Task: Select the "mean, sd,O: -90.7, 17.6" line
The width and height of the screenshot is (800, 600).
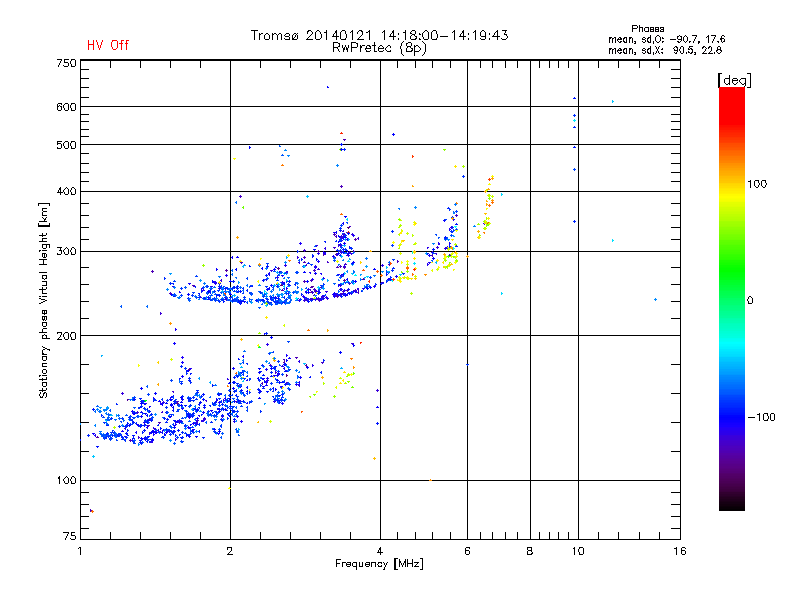Action: point(666,39)
